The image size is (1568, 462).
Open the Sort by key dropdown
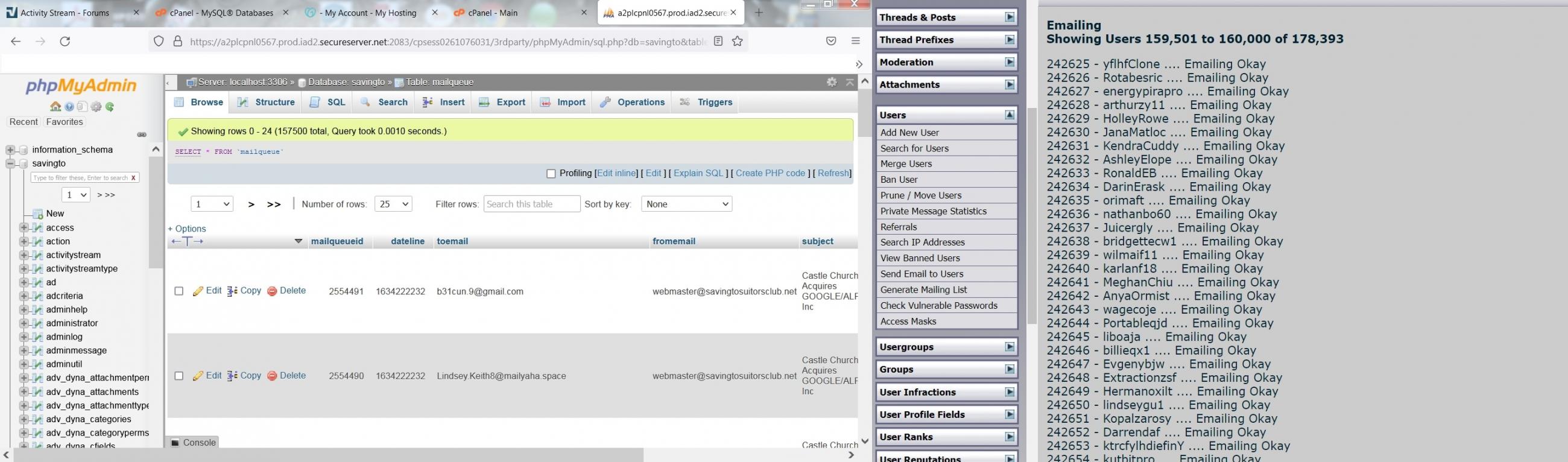point(687,204)
